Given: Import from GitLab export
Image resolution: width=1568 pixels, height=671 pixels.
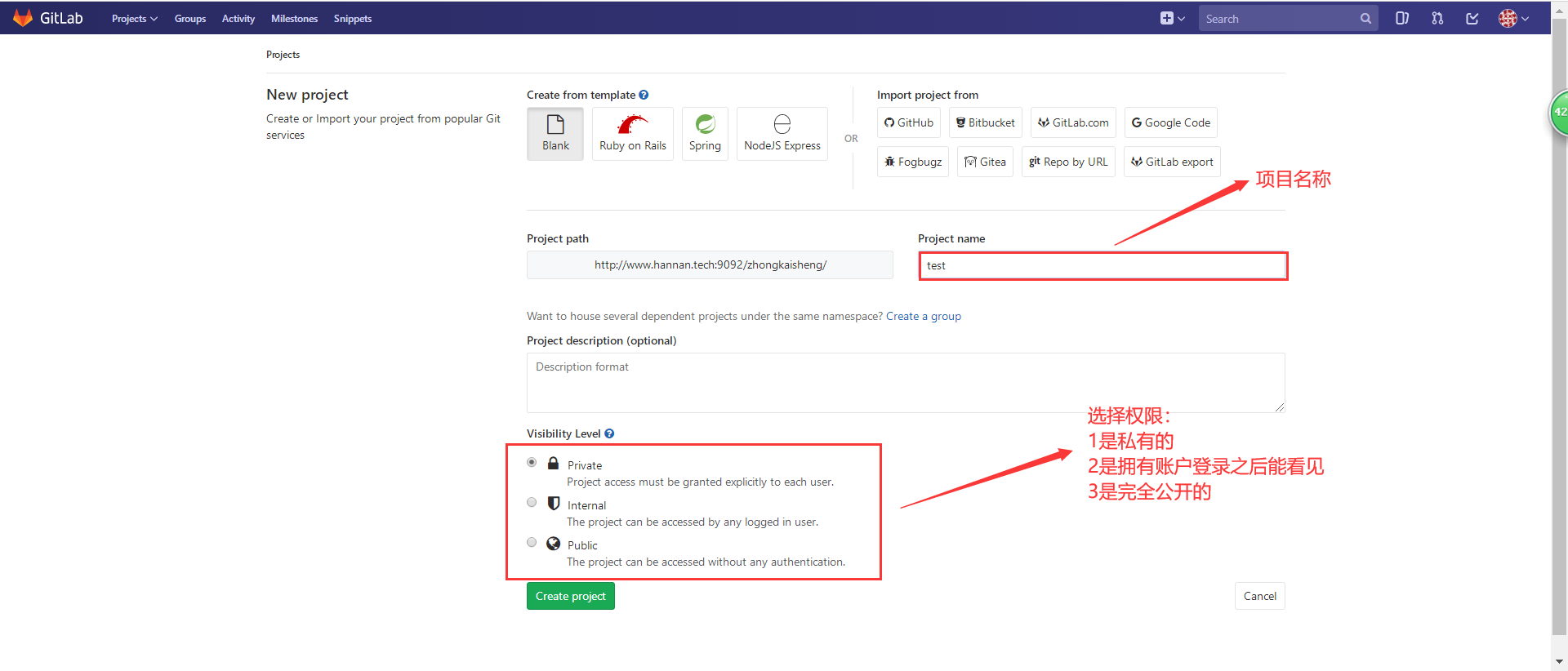Looking at the screenshot, I should [1172, 162].
